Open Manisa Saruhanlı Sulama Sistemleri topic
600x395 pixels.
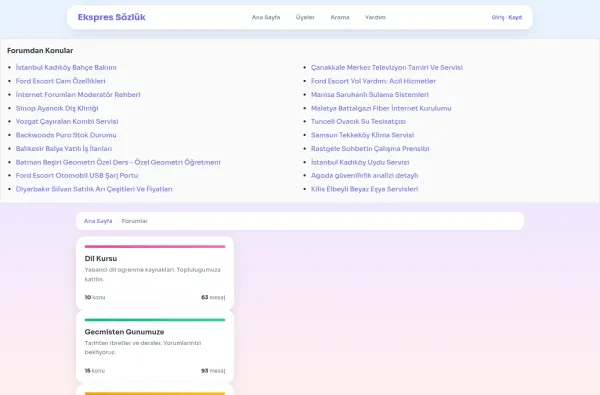tap(370, 95)
